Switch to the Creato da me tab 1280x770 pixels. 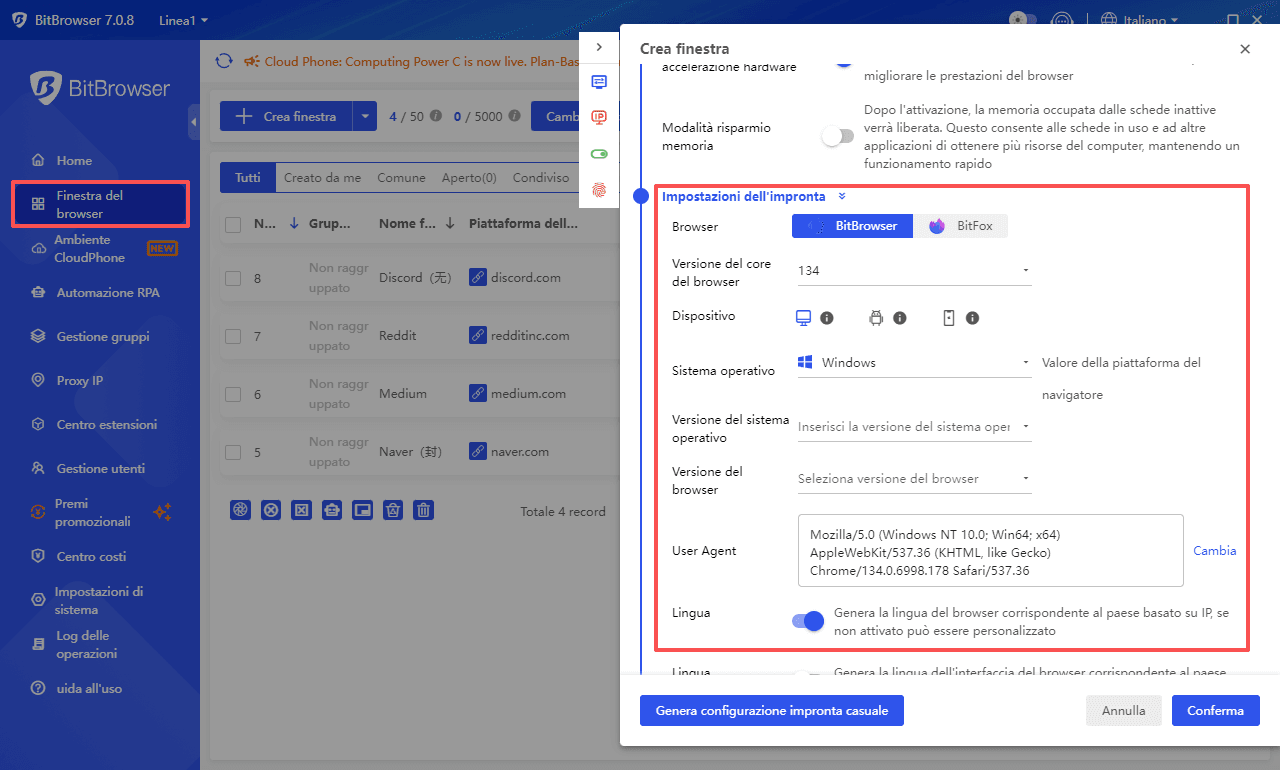(x=323, y=177)
